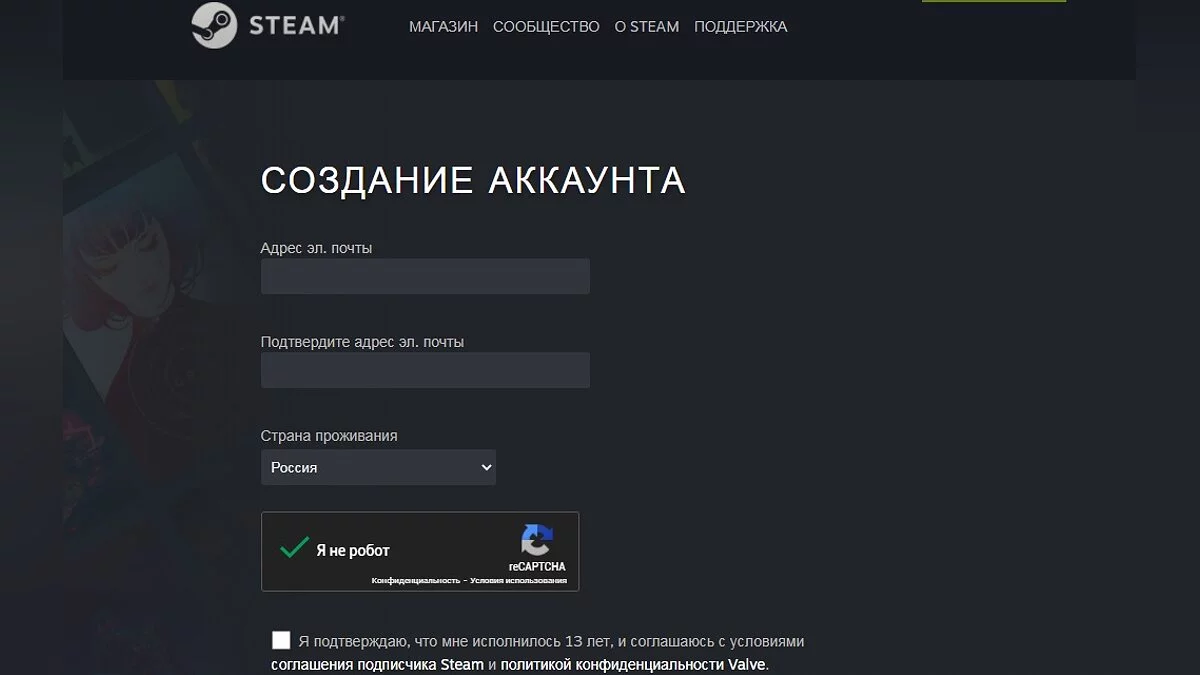Open the ПОДДЕРЖКА menu
The height and width of the screenshot is (675, 1200).
point(741,27)
